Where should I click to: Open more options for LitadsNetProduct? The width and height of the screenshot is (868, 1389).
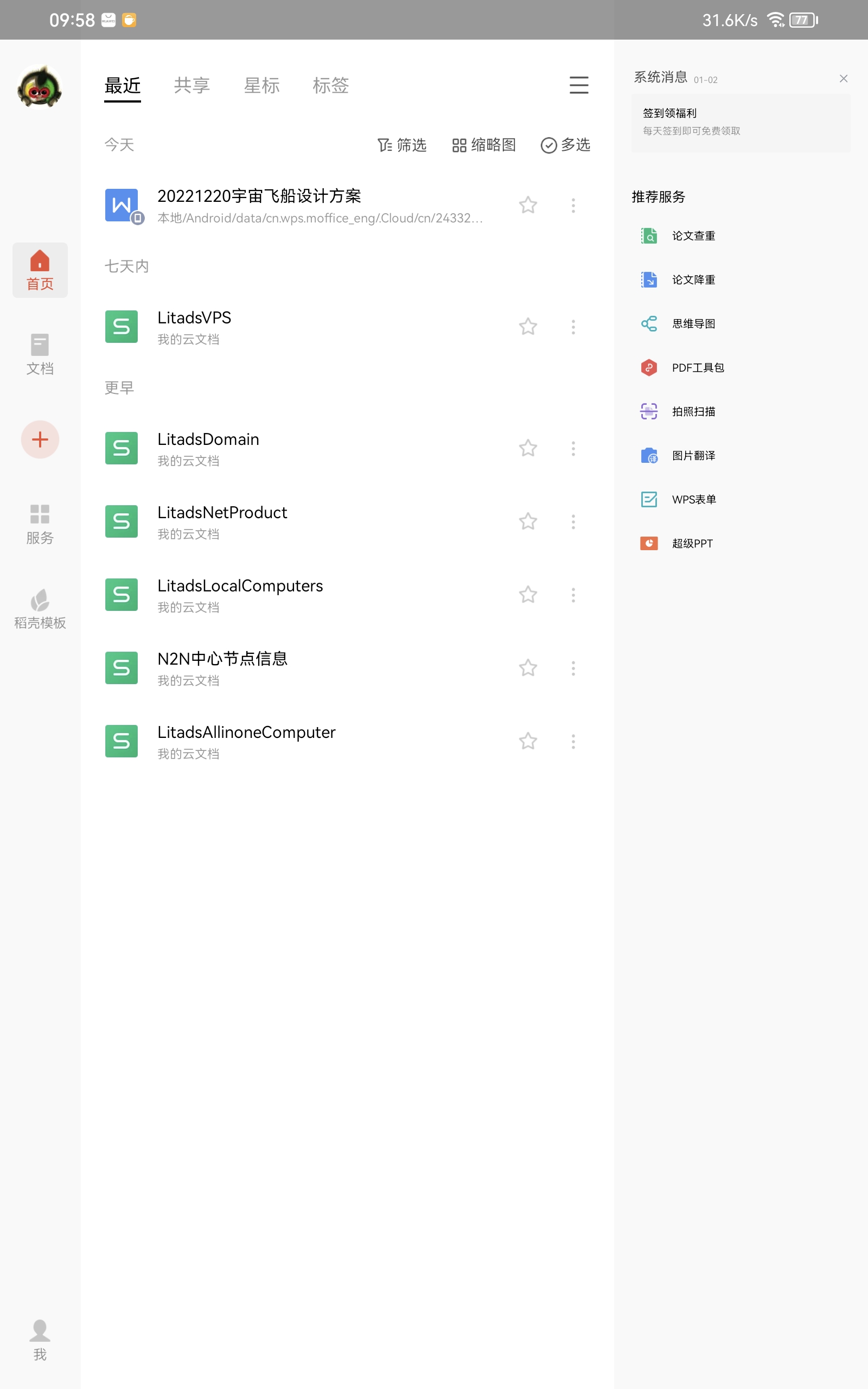coord(573,522)
